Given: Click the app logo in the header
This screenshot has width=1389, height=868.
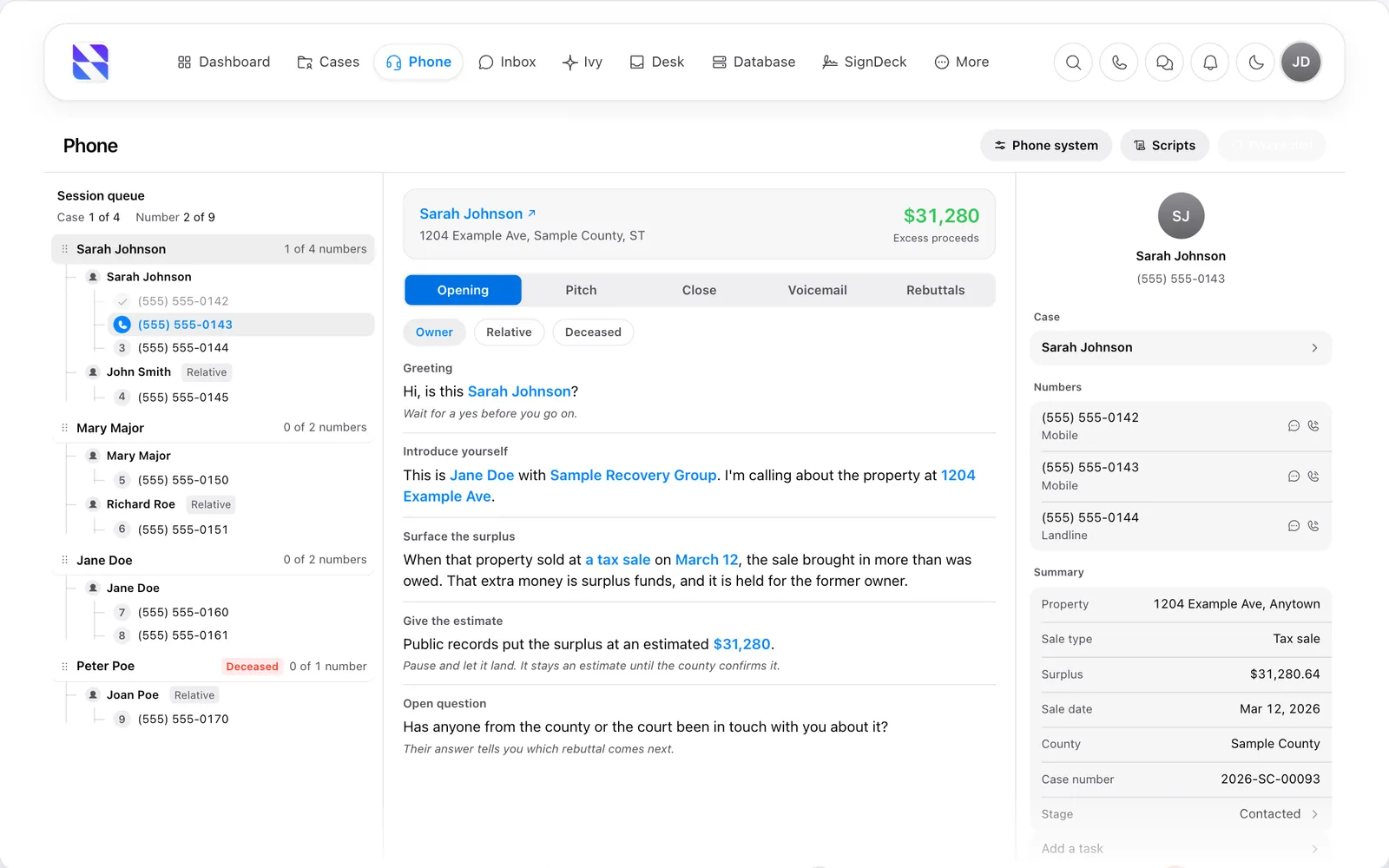Looking at the screenshot, I should [90, 62].
